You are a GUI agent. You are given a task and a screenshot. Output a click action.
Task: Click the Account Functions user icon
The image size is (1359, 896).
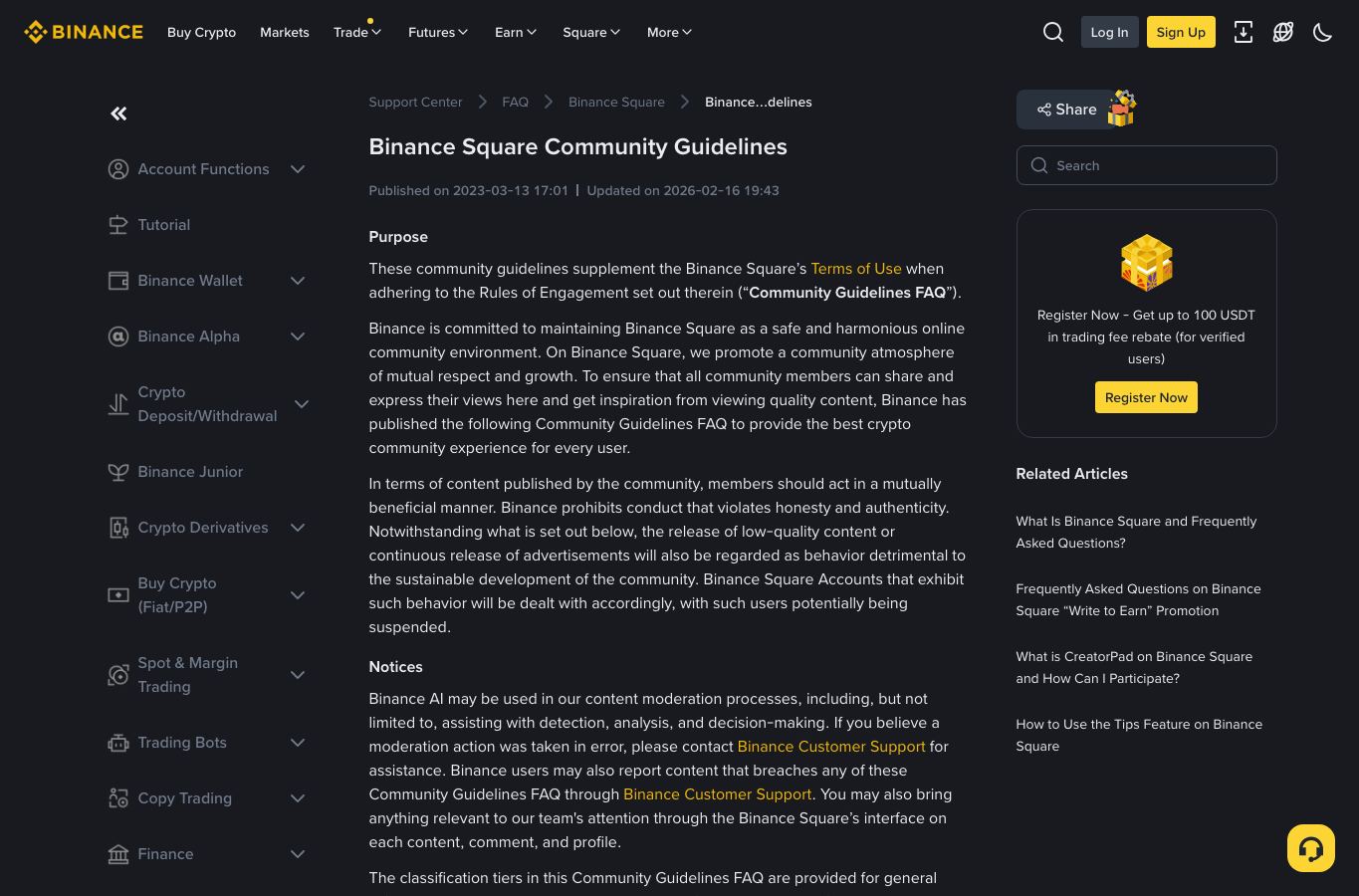118,169
